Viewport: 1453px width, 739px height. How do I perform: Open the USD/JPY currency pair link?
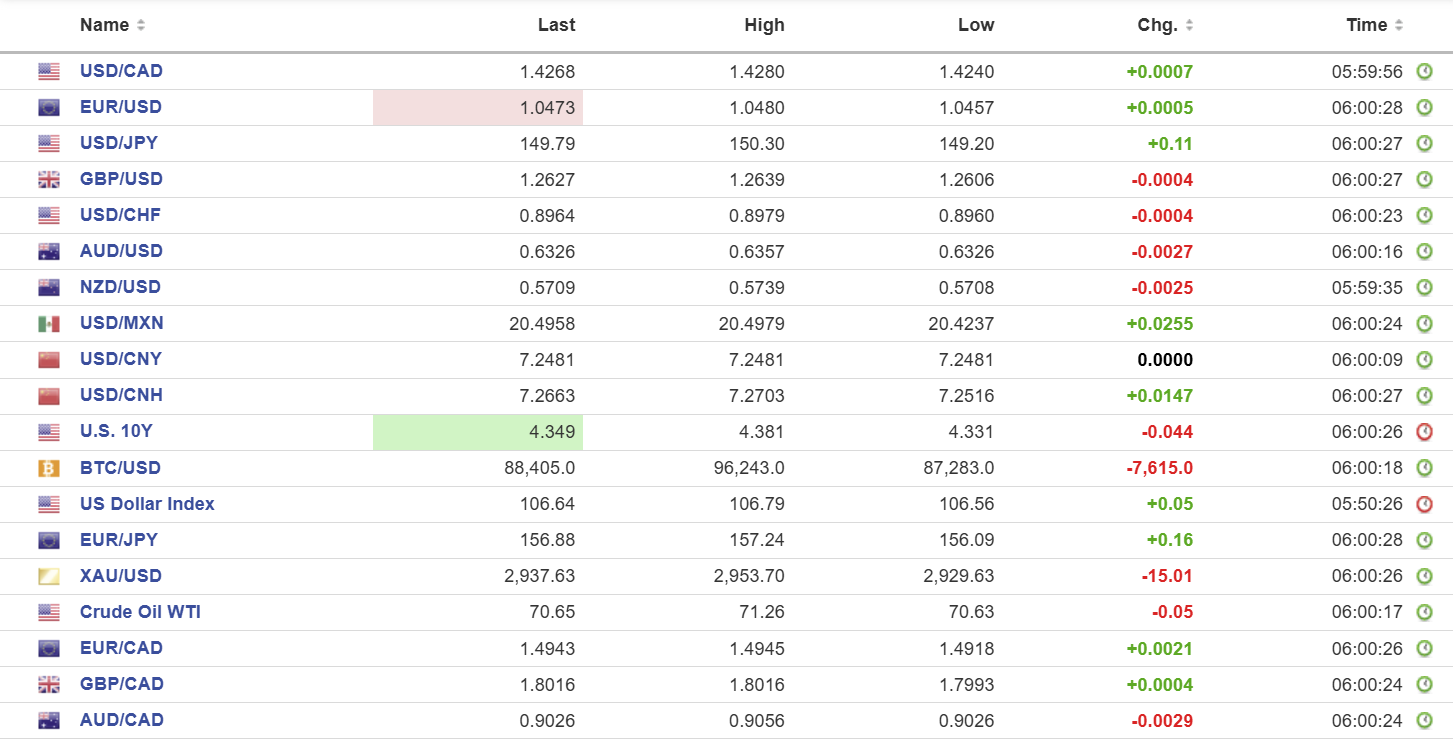[119, 143]
